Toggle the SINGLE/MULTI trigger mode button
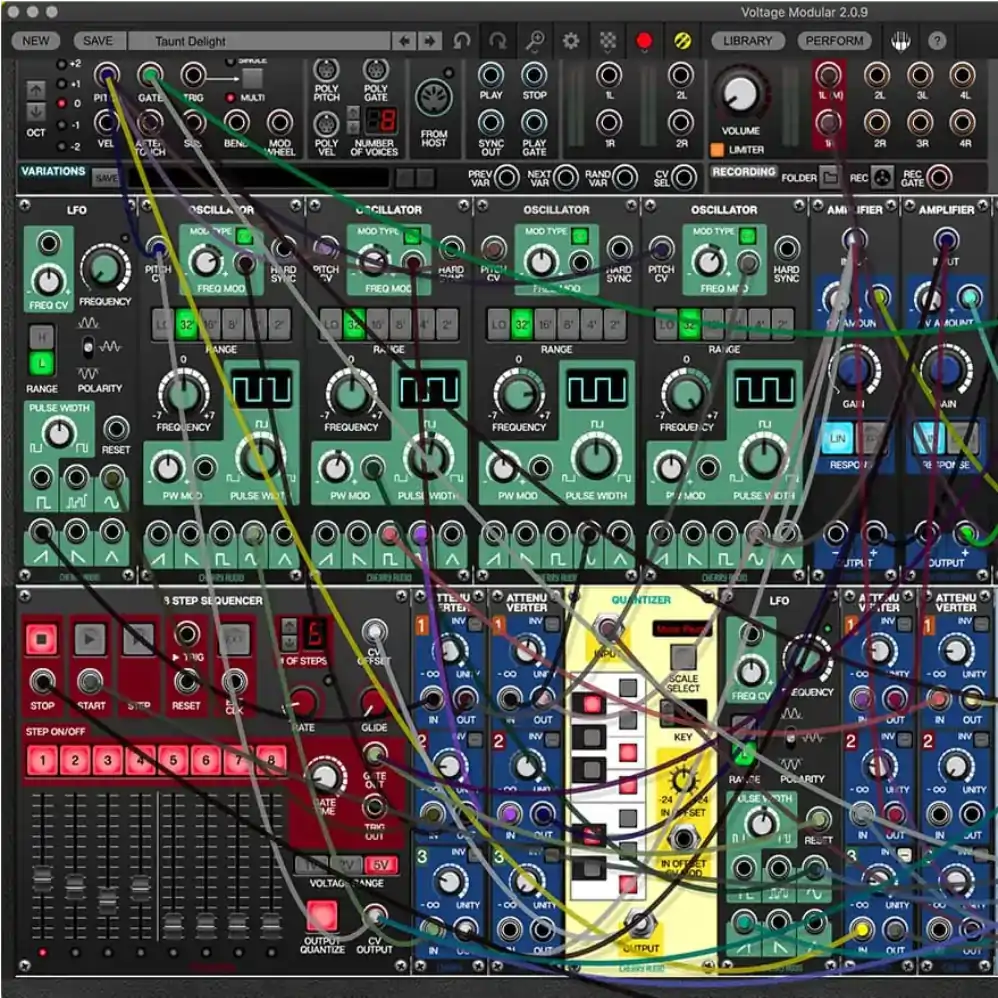This screenshot has height=998, width=998. point(252,78)
